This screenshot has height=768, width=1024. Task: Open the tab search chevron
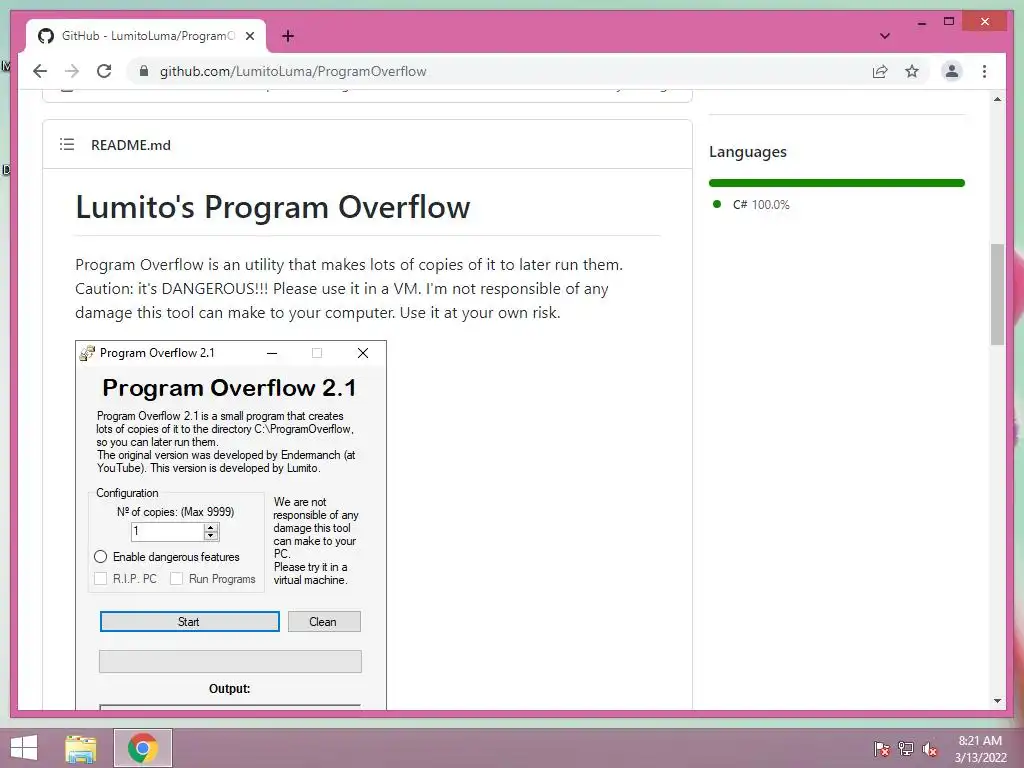884,36
